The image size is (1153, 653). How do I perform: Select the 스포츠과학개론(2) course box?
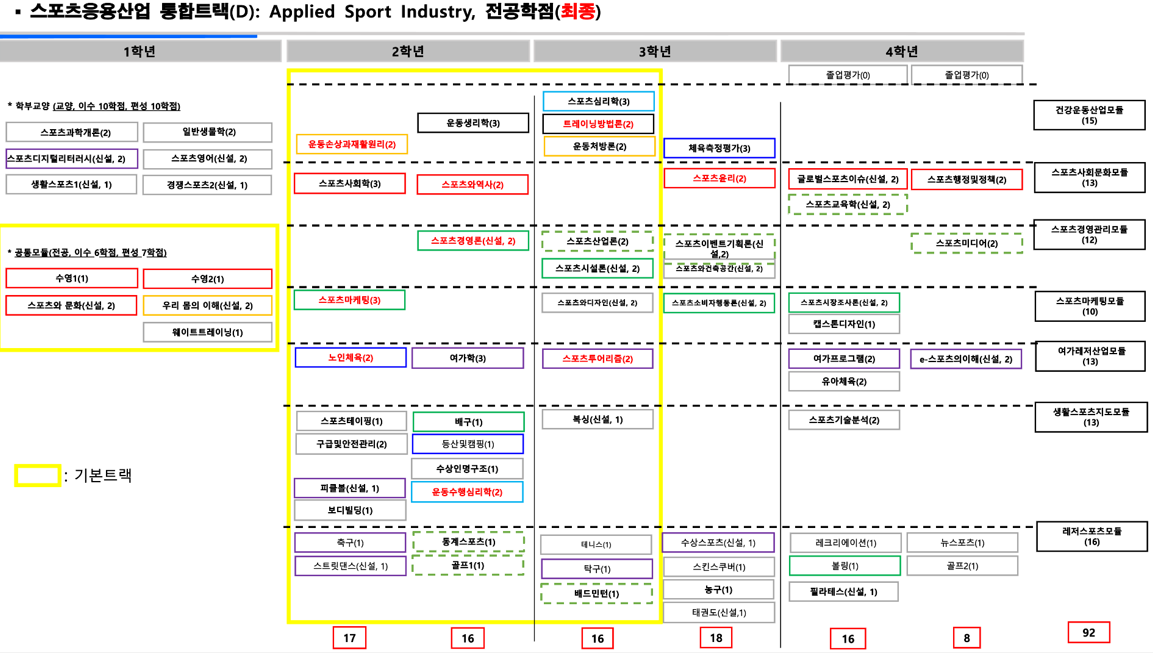[72, 132]
